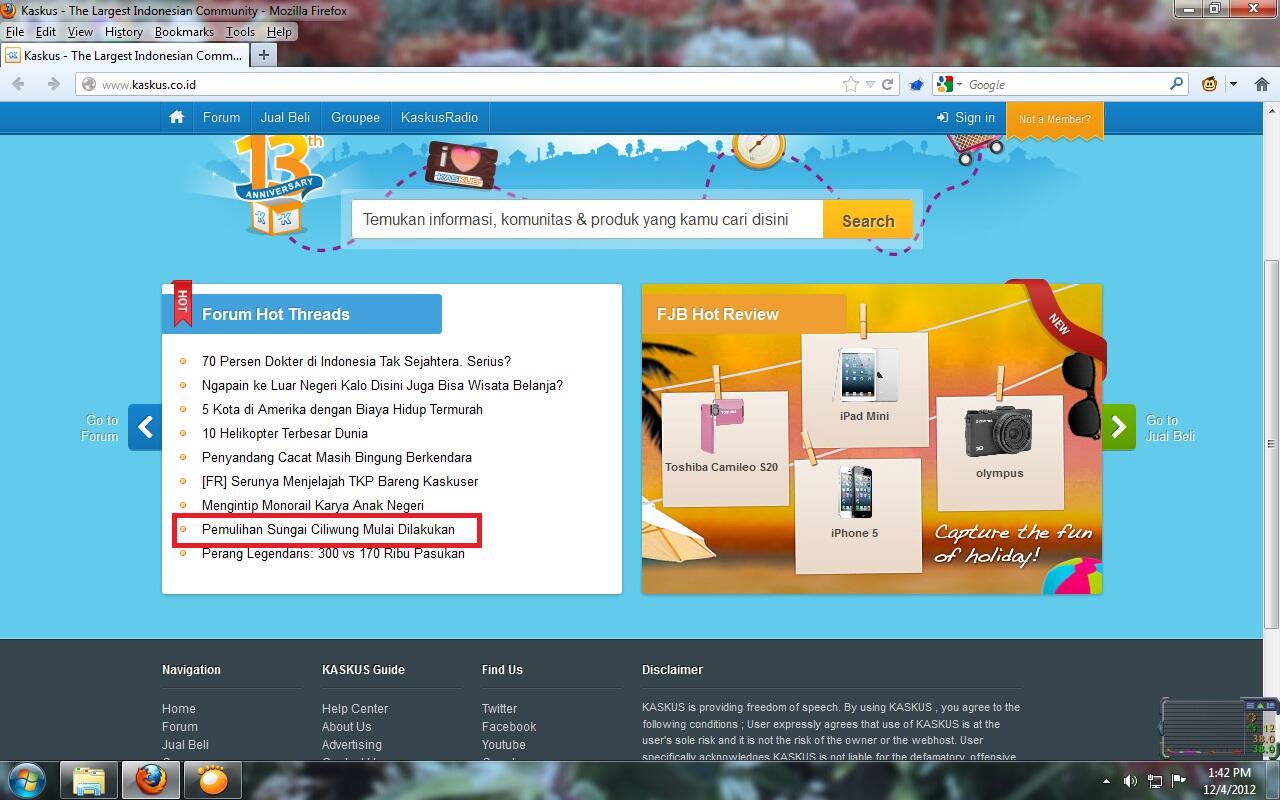Open the iPad Mini review thumbnail
The width and height of the screenshot is (1280, 800).
click(865, 388)
